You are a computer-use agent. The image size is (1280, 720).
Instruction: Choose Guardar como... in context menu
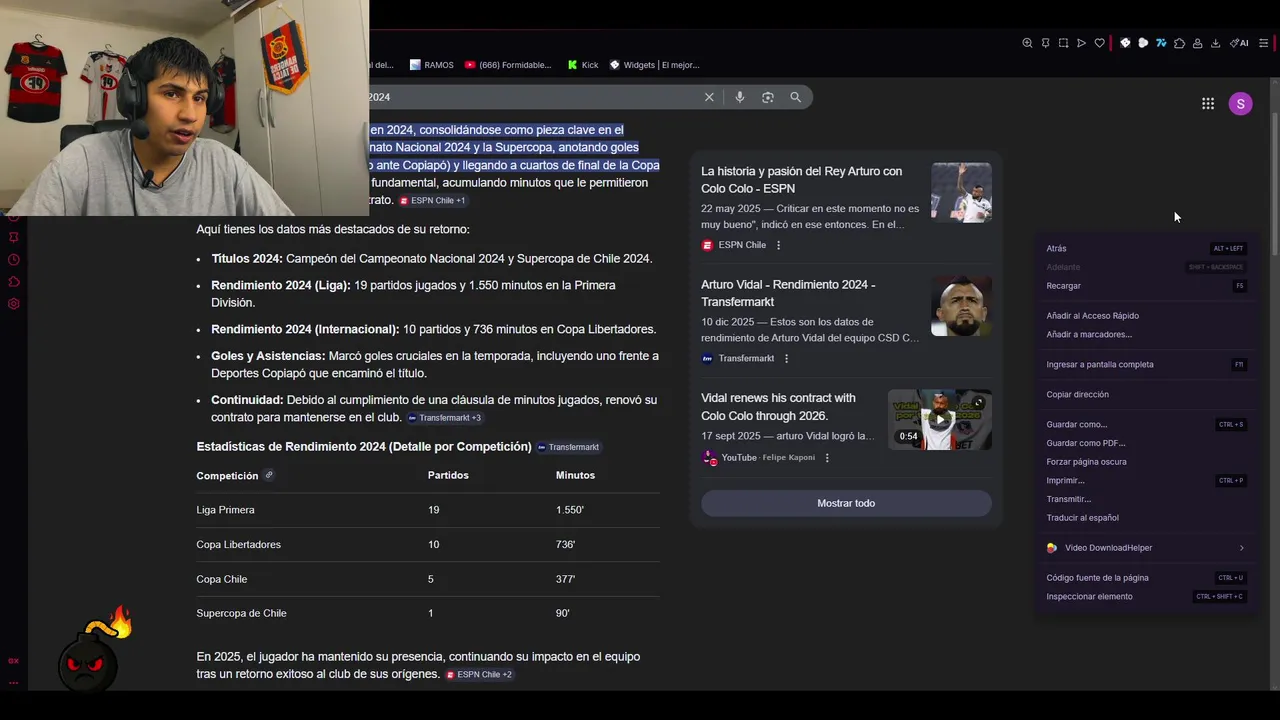coord(1145,424)
